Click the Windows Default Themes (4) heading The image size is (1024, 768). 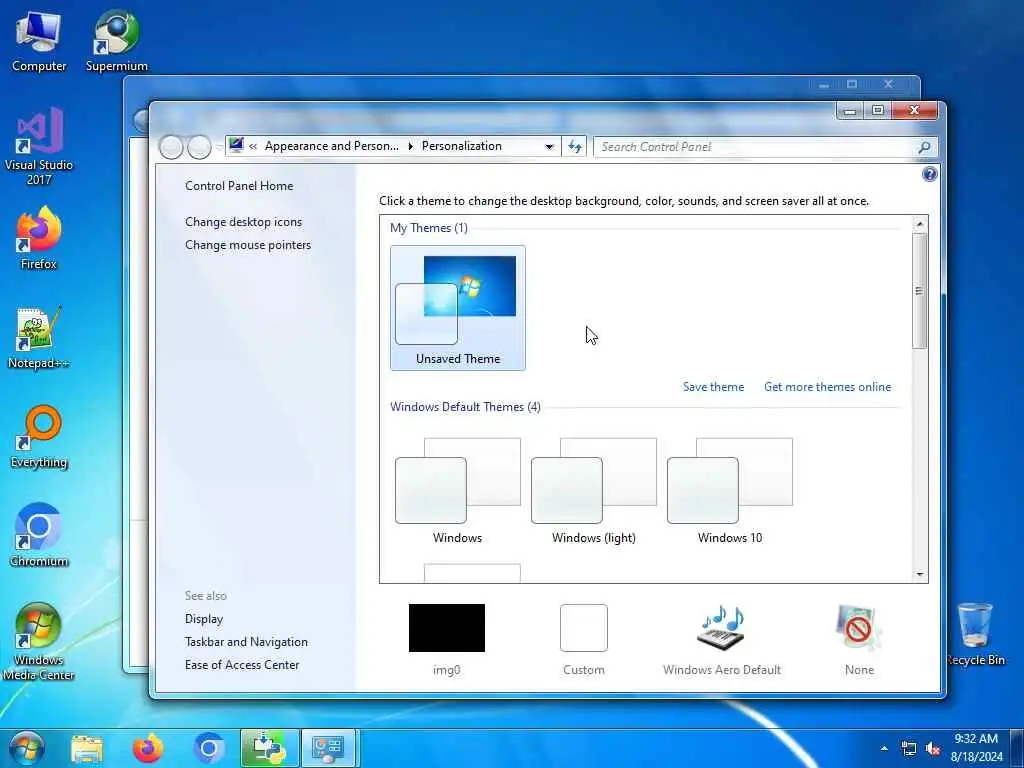465,407
